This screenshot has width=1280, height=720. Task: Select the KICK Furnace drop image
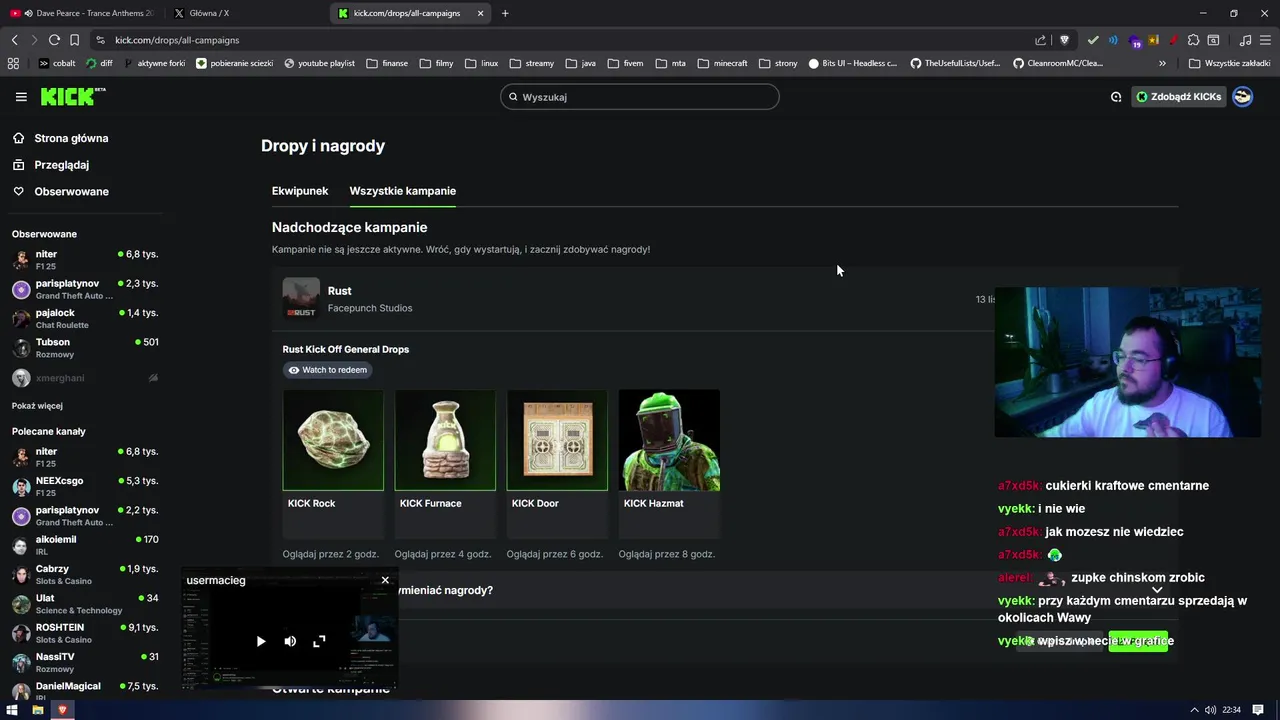click(445, 440)
